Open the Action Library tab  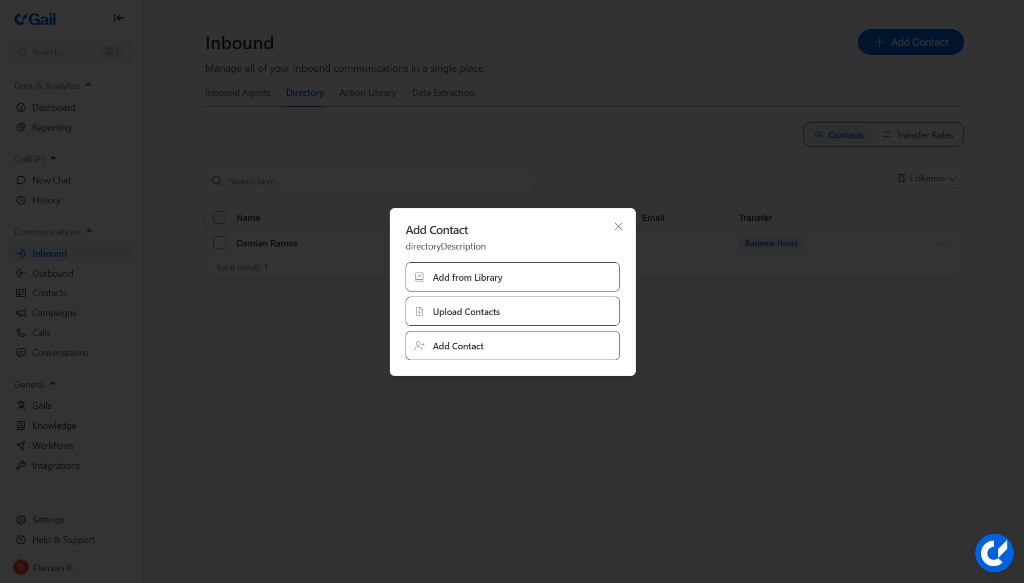click(x=368, y=92)
